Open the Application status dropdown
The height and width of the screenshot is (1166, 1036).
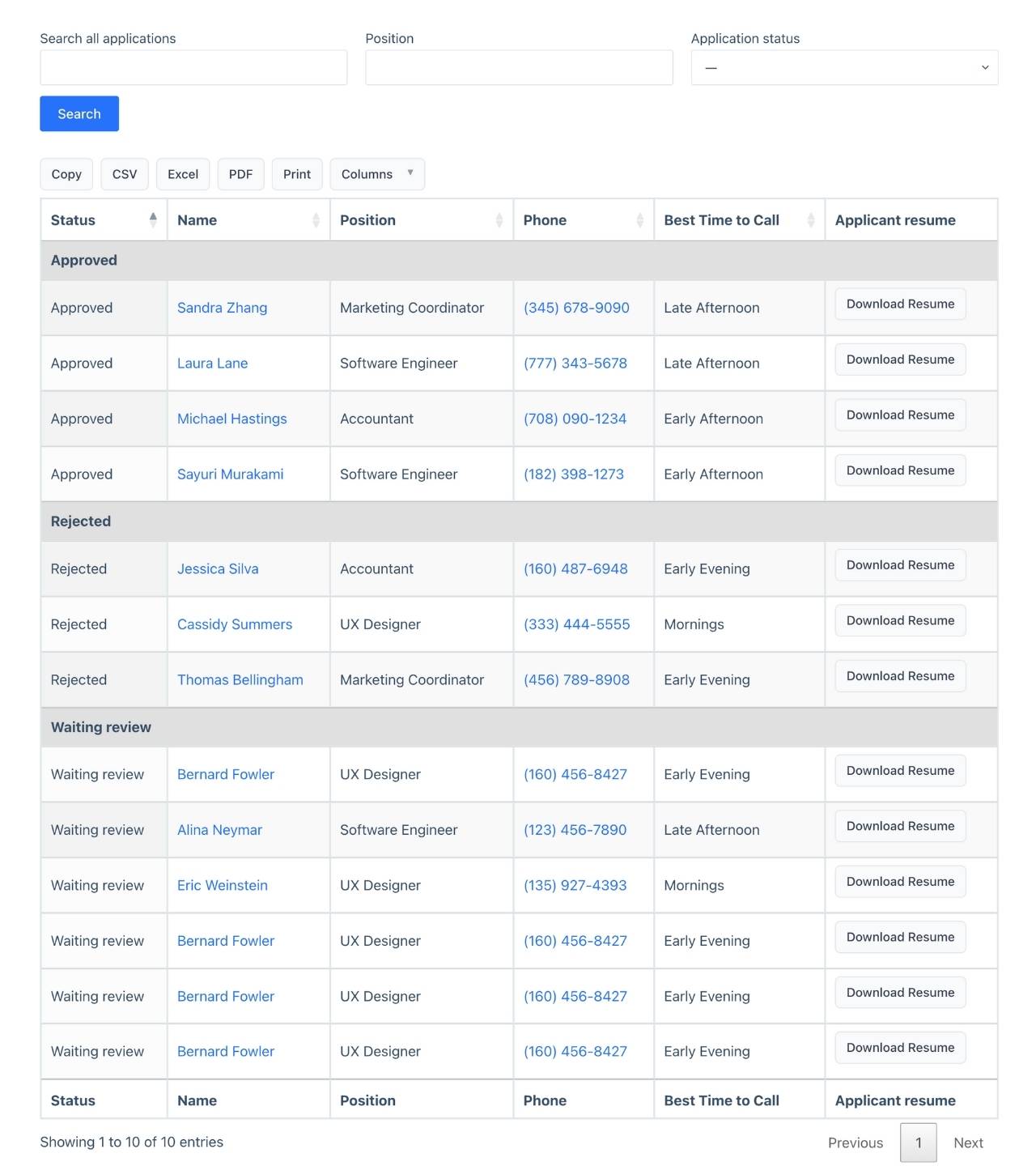(844, 67)
